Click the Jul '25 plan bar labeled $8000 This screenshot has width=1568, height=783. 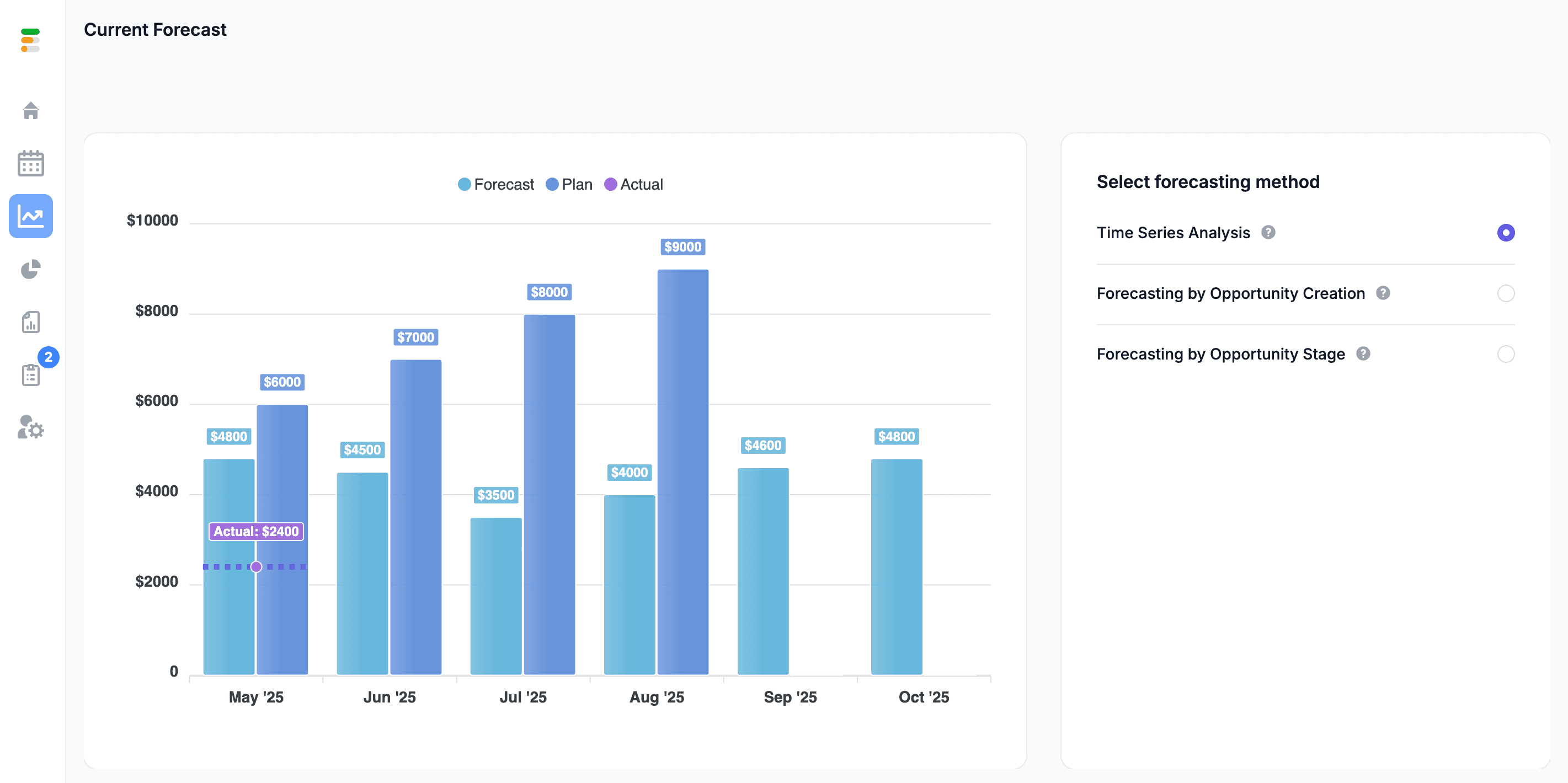click(x=550, y=495)
